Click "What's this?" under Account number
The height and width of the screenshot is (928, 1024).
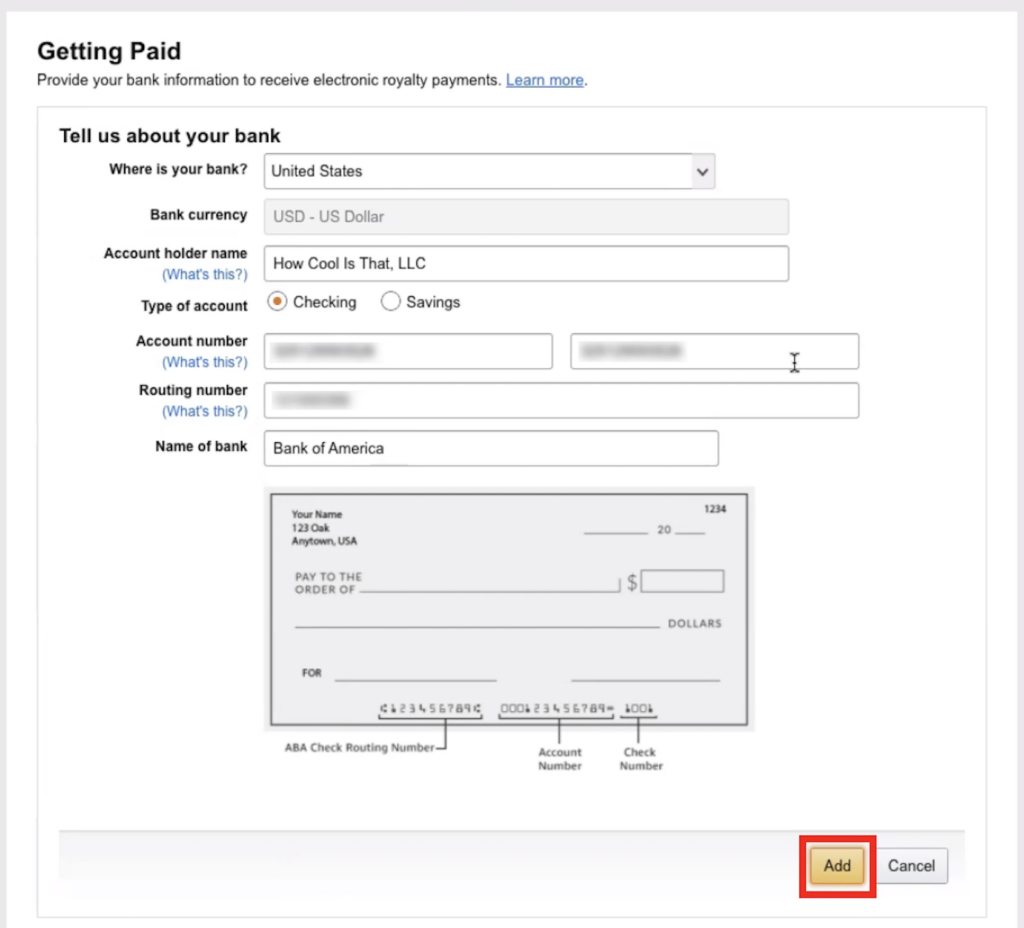tap(205, 362)
